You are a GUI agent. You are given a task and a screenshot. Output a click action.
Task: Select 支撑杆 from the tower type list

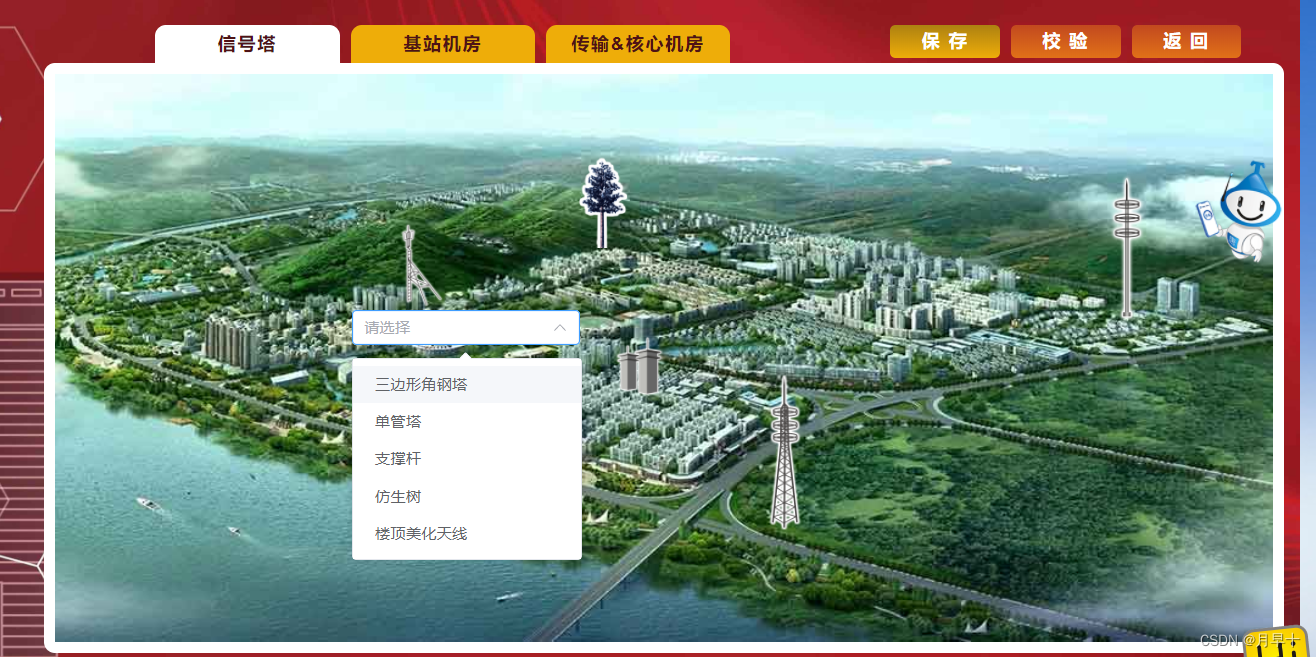pyautogui.click(x=398, y=458)
